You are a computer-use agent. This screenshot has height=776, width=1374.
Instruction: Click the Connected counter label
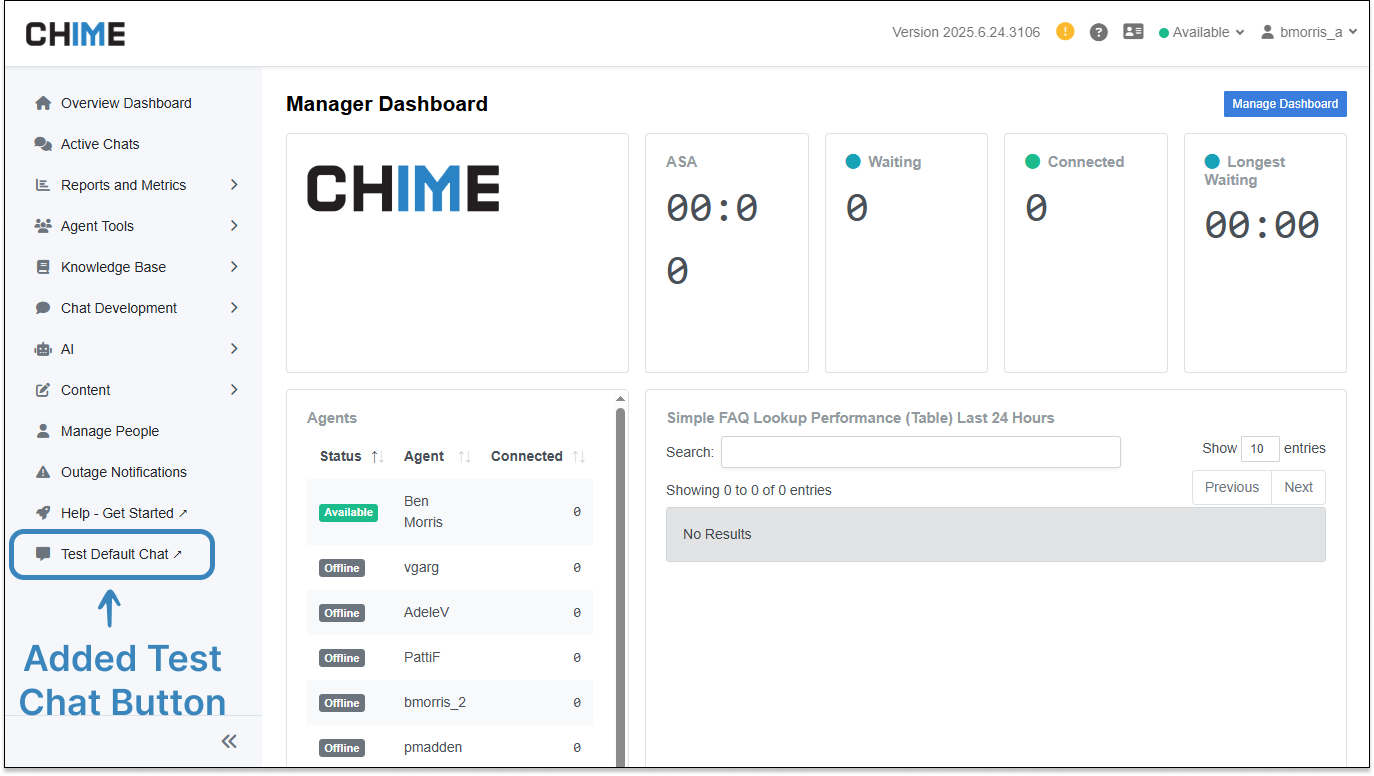pos(1086,162)
